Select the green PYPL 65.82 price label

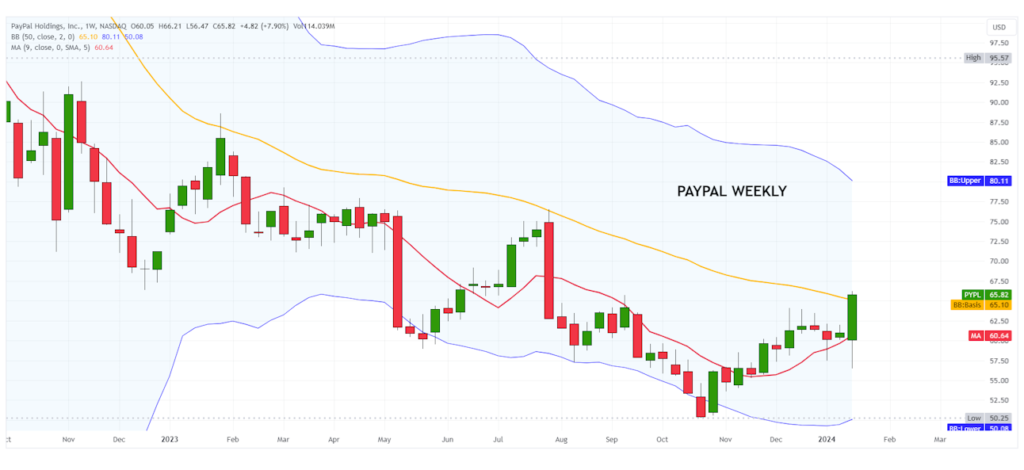click(x=984, y=294)
